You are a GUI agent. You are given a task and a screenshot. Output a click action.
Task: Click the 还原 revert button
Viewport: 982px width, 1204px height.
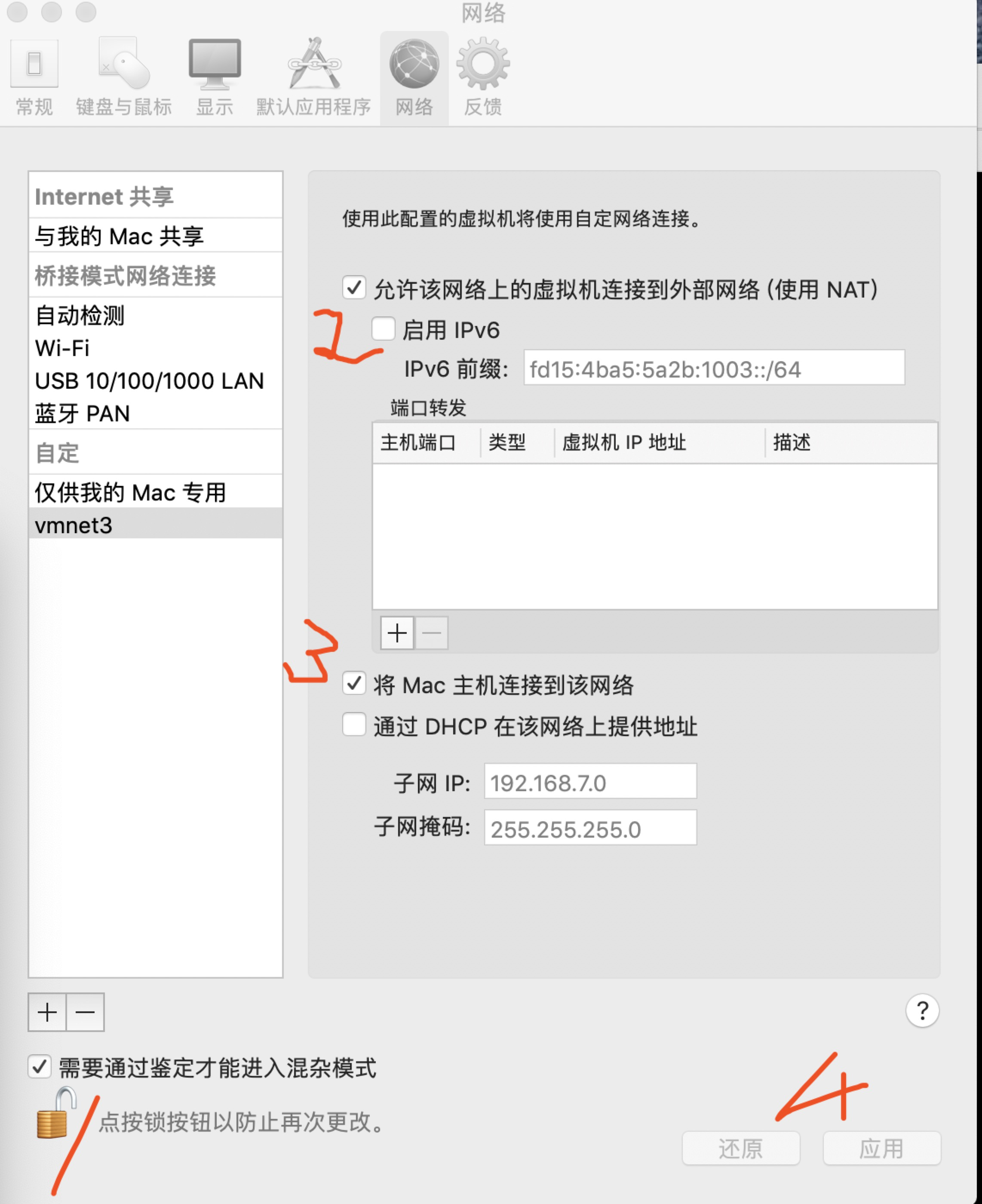click(x=741, y=1149)
